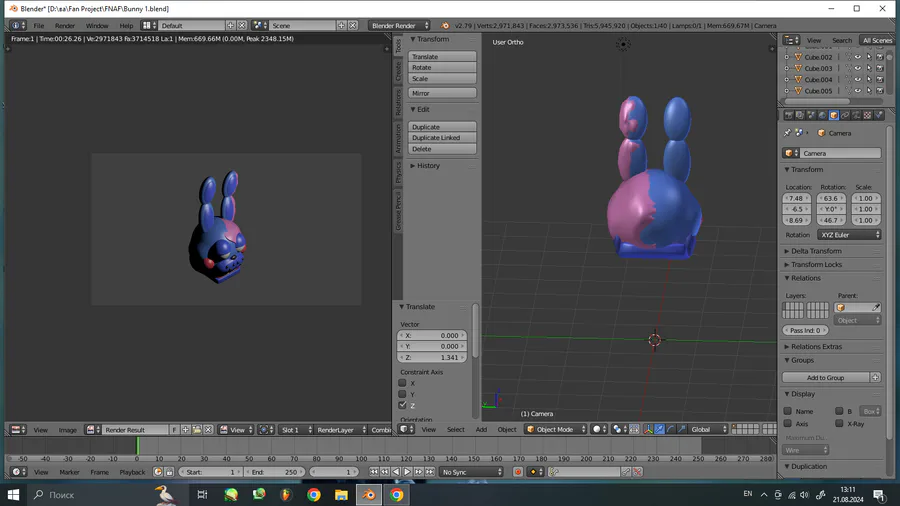The width and height of the screenshot is (900, 506).
Task: Select the scale manipulator icon
Action: point(682,429)
